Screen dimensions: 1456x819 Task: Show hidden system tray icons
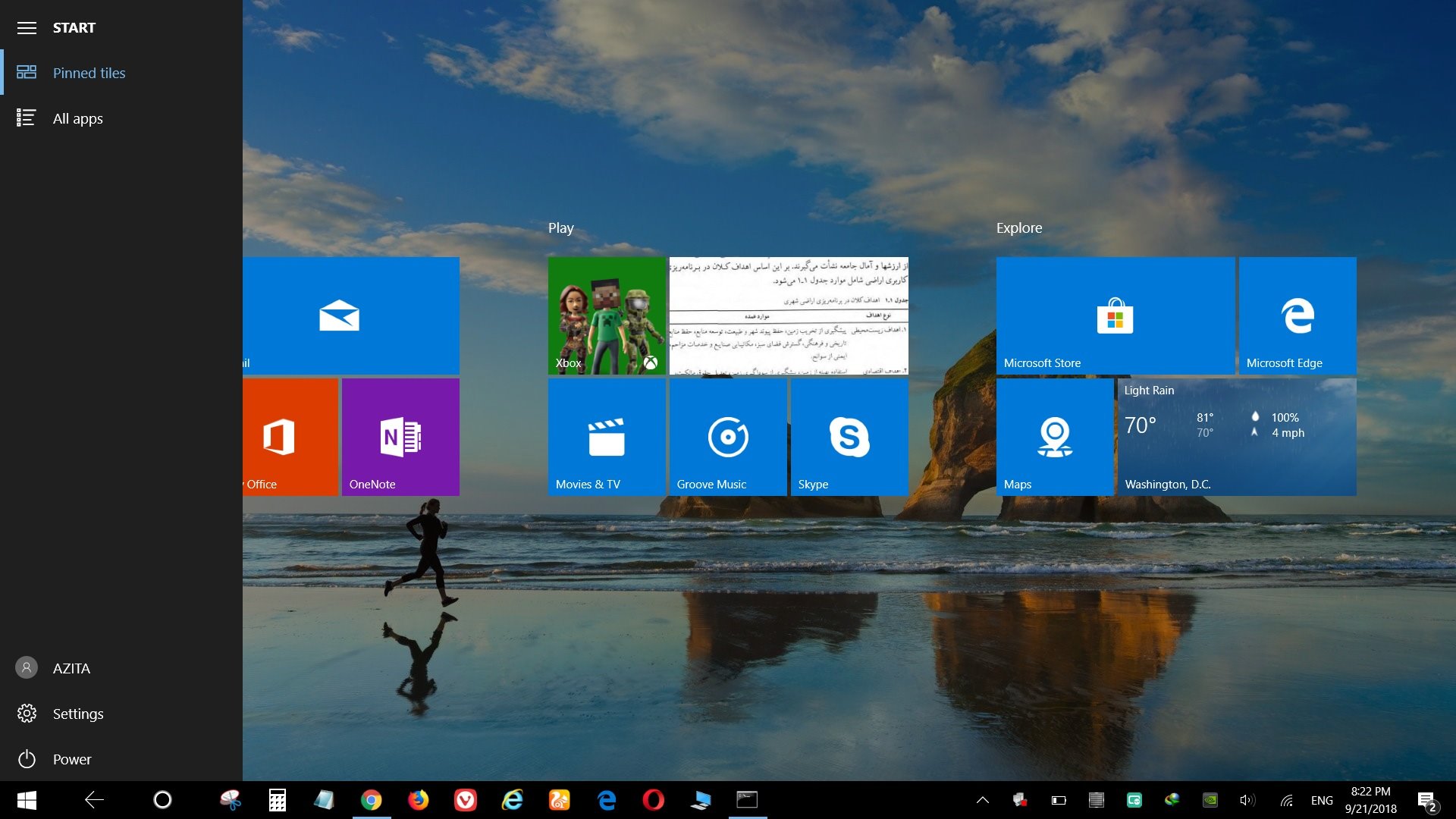(983, 800)
